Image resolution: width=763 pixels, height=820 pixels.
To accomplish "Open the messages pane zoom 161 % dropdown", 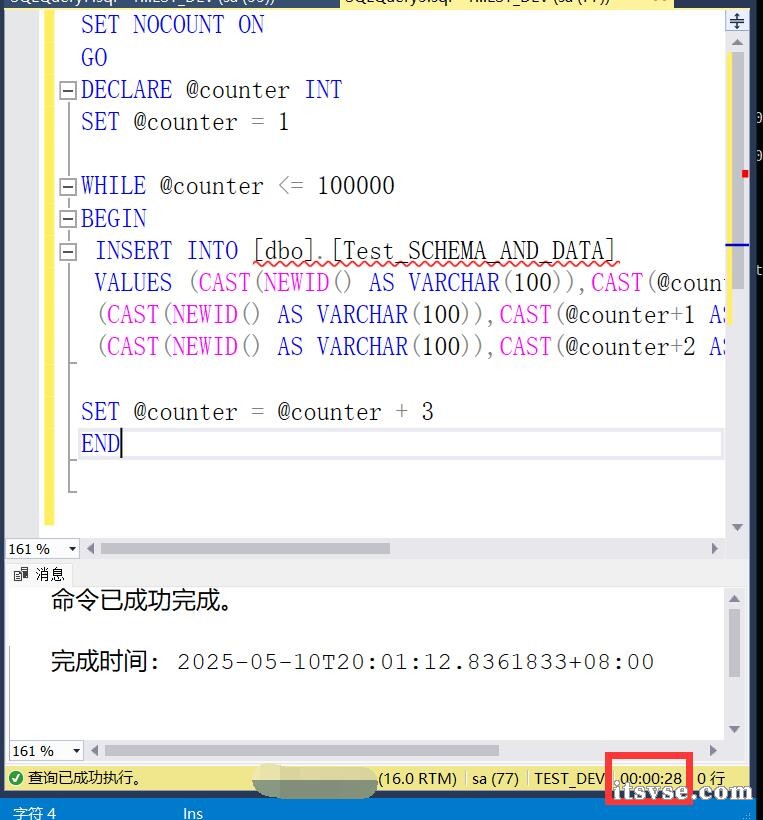I will coord(76,751).
